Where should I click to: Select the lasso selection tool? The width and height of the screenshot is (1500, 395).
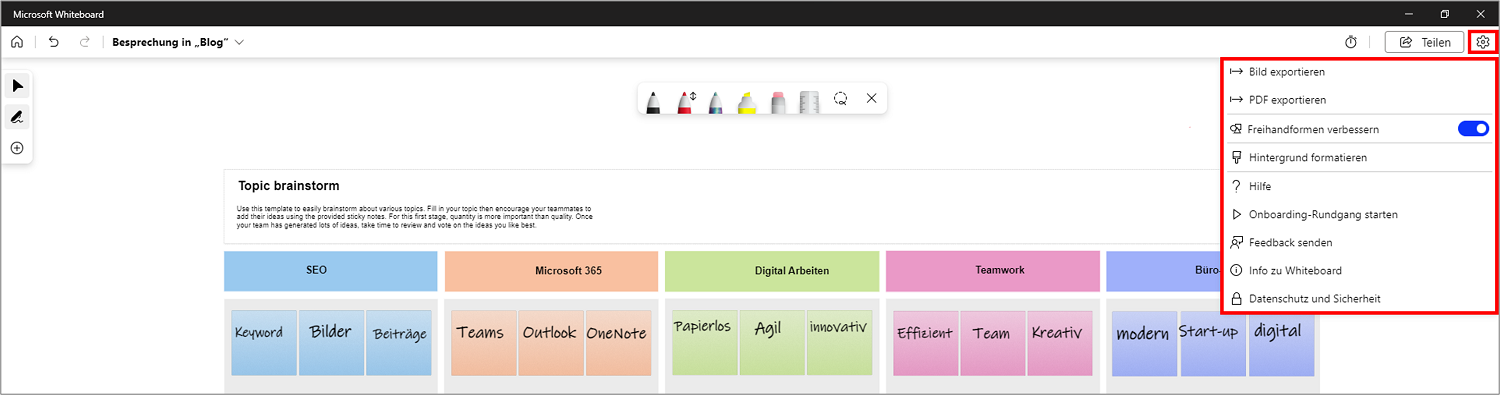click(841, 99)
